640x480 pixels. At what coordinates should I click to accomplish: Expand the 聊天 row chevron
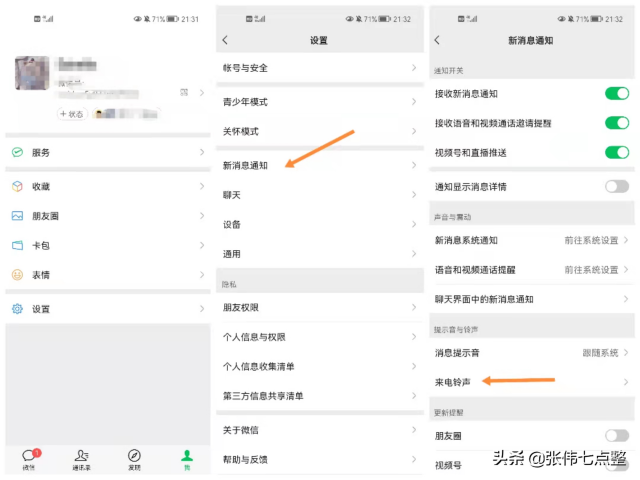point(414,195)
